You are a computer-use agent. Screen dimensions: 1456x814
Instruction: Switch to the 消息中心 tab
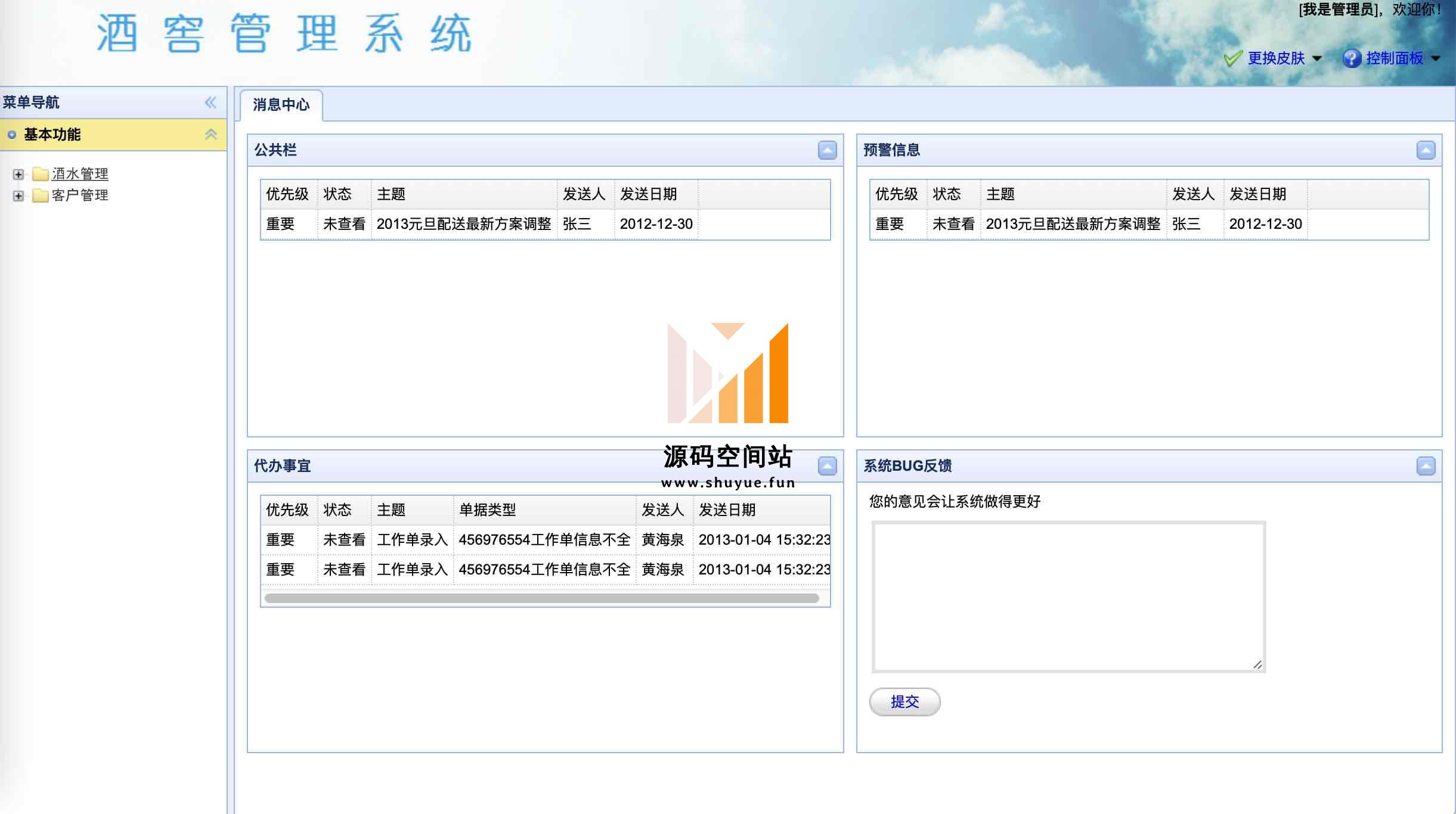[x=281, y=105]
